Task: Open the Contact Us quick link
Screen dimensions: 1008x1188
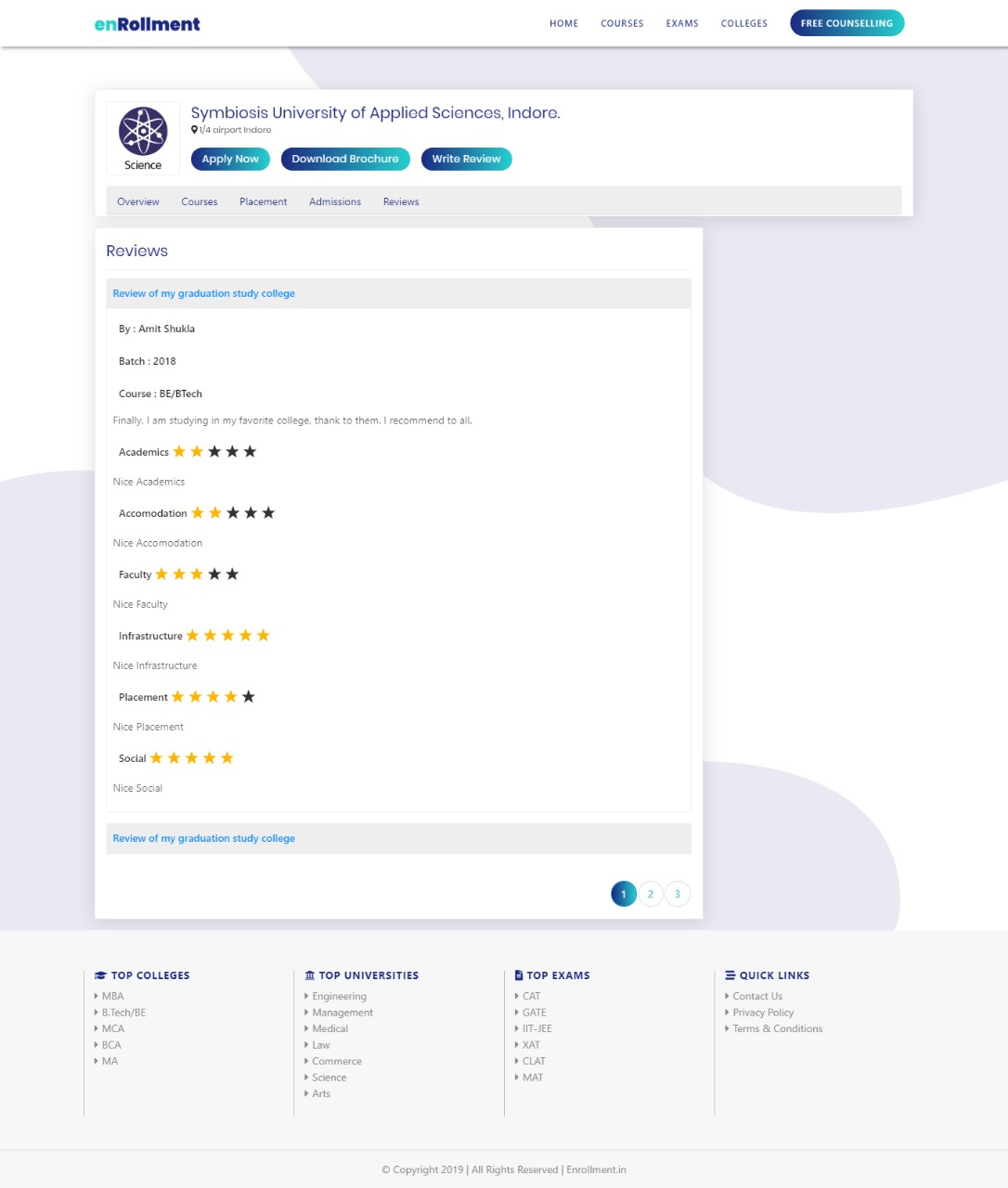Action: (757, 996)
